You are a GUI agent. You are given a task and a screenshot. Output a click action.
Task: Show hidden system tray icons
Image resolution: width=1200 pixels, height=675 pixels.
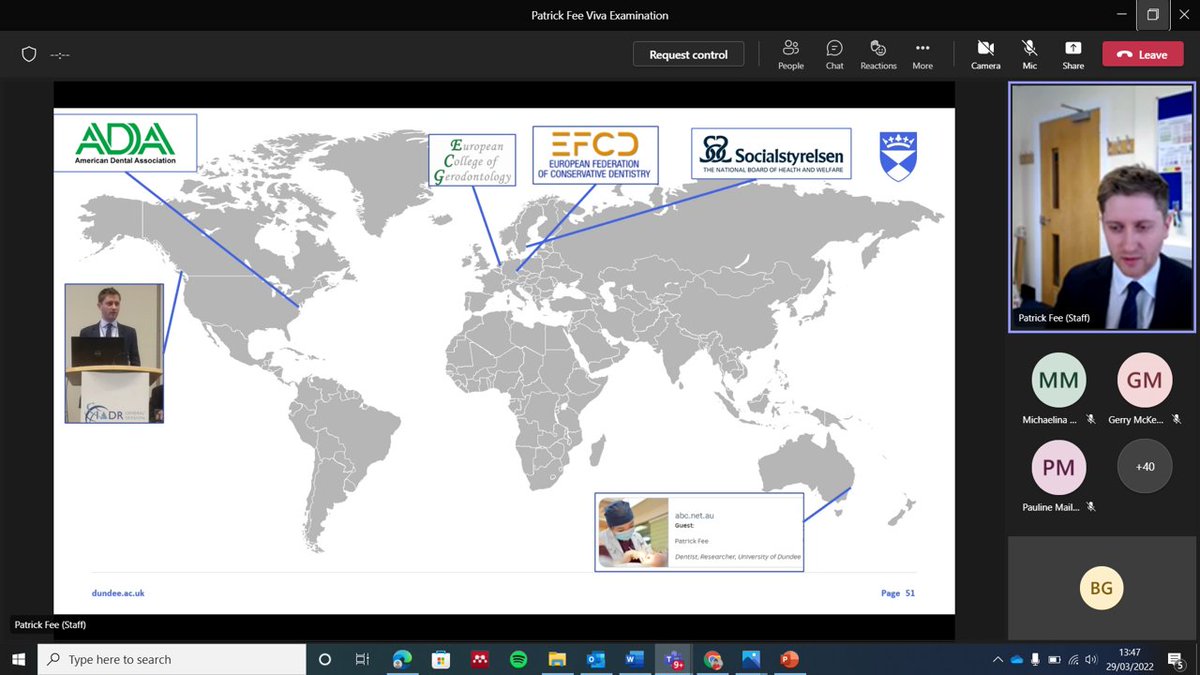click(x=997, y=659)
